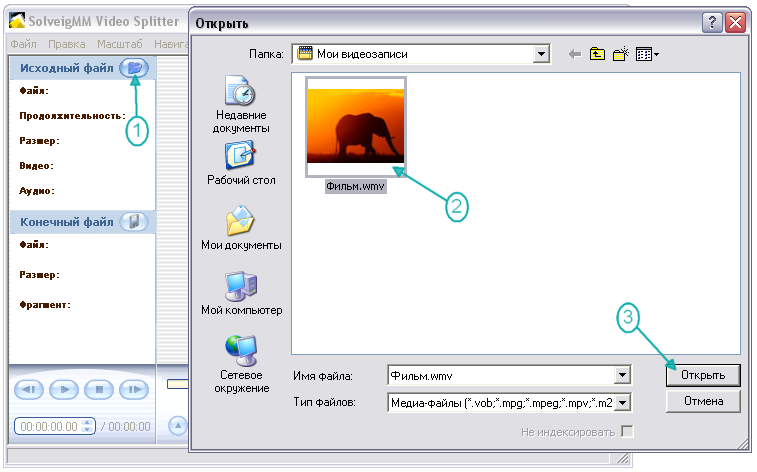757x472 pixels.
Task: Open Мои документы in places bar
Action: click(241, 228)
